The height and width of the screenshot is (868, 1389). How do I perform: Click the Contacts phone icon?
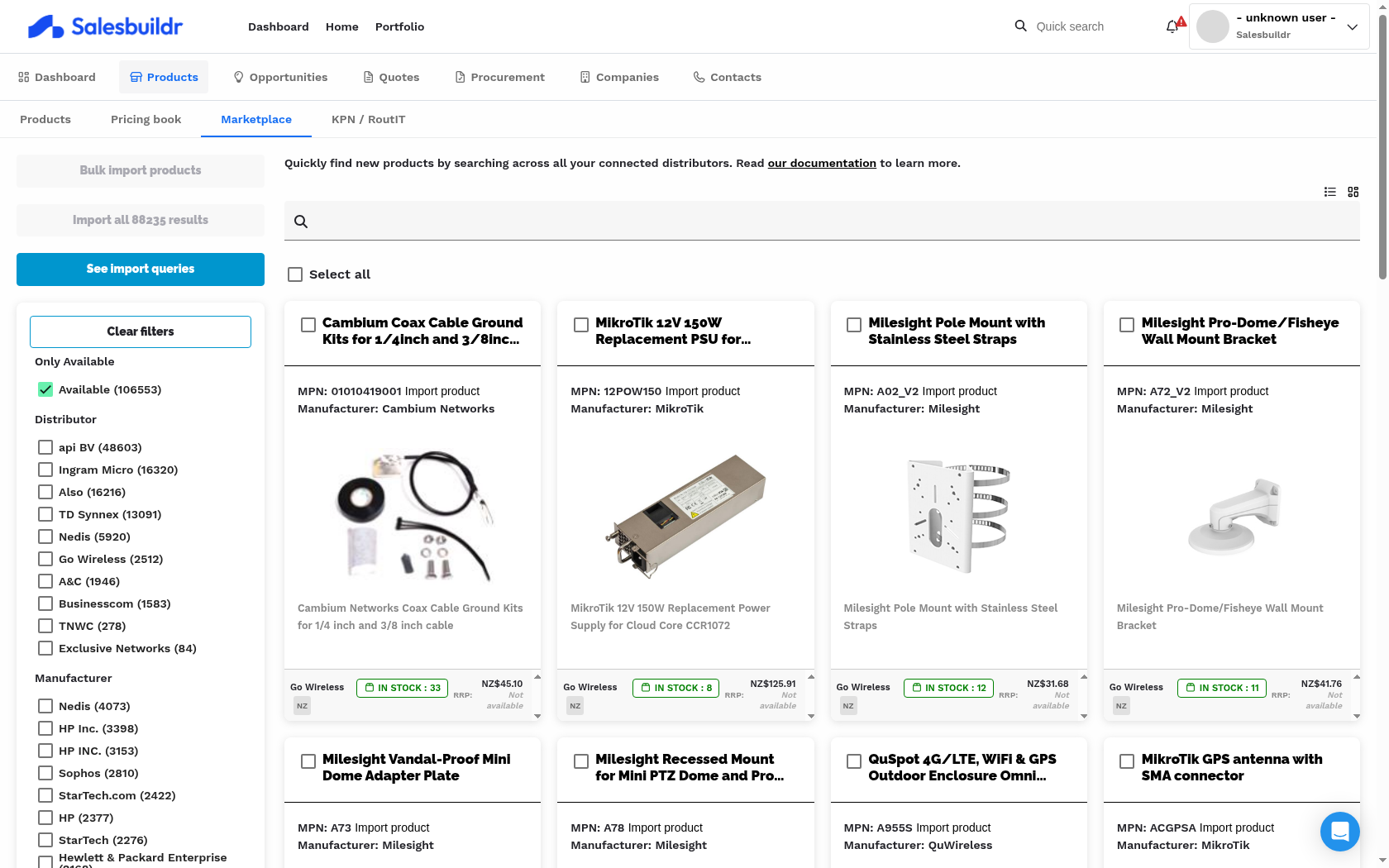699,77
